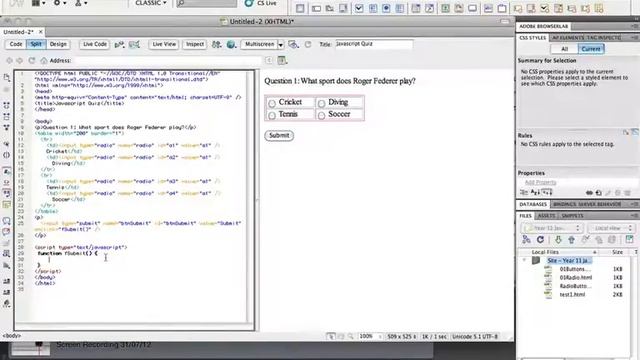Turn on Live View
640x360 pixels.
pos(164,44)
